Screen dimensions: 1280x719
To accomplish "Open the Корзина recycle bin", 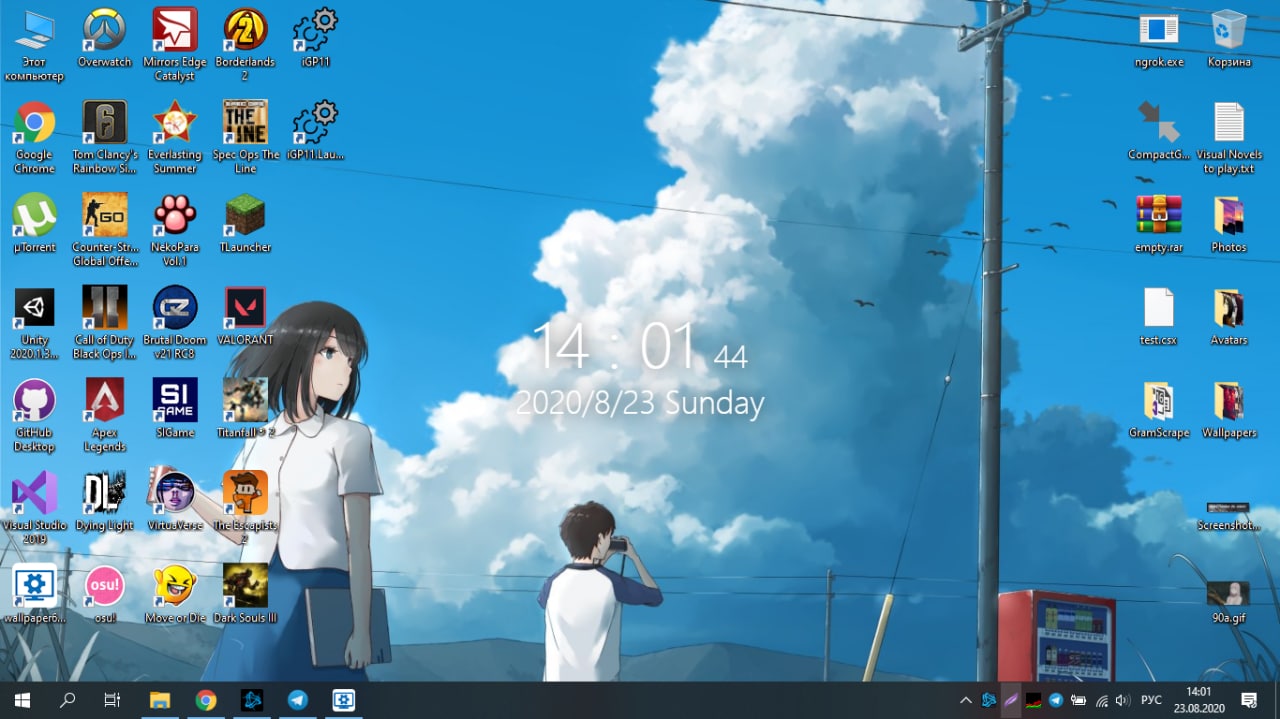I will 1229,39.
